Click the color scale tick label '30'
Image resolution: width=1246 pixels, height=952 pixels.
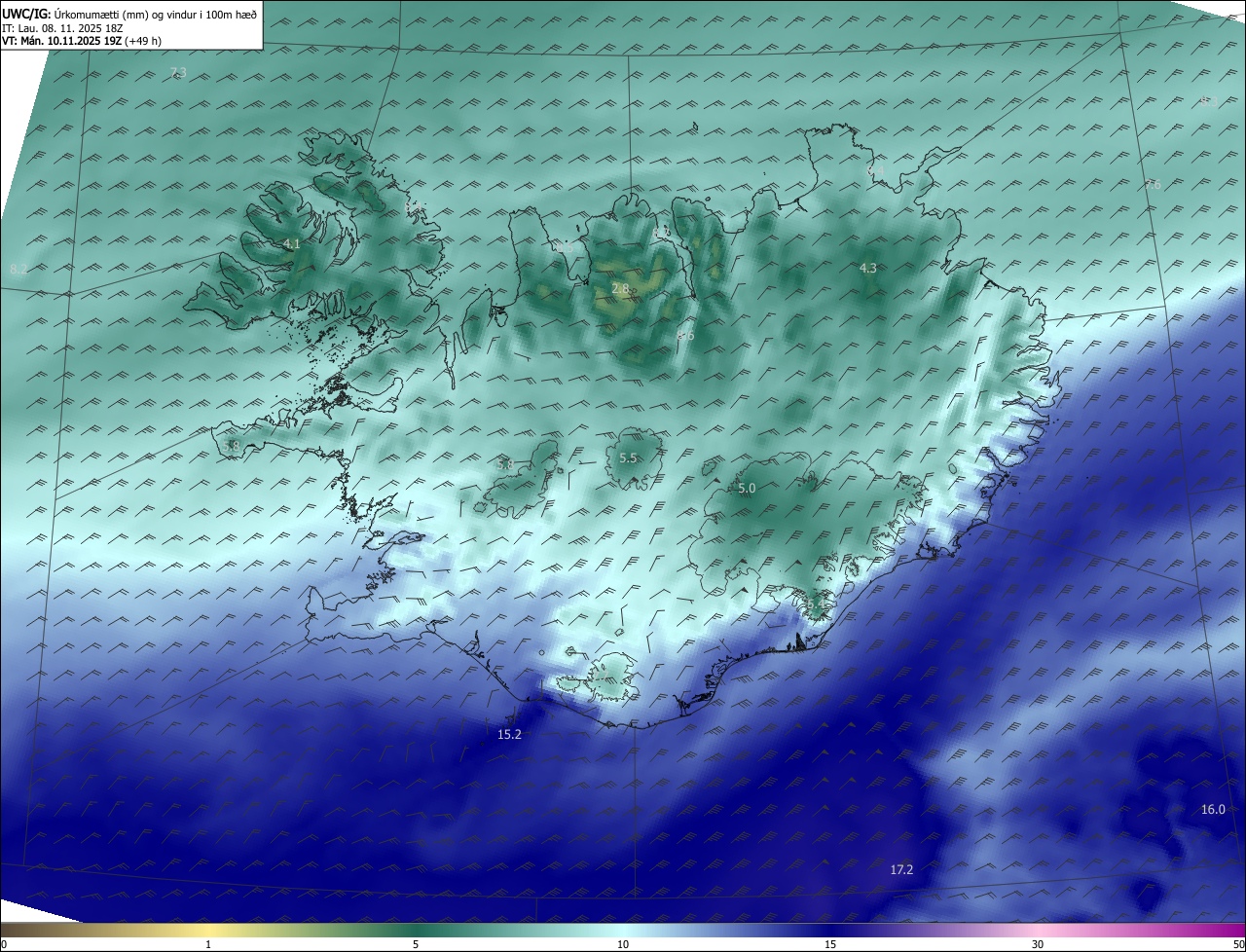[x=1038, y=944]
